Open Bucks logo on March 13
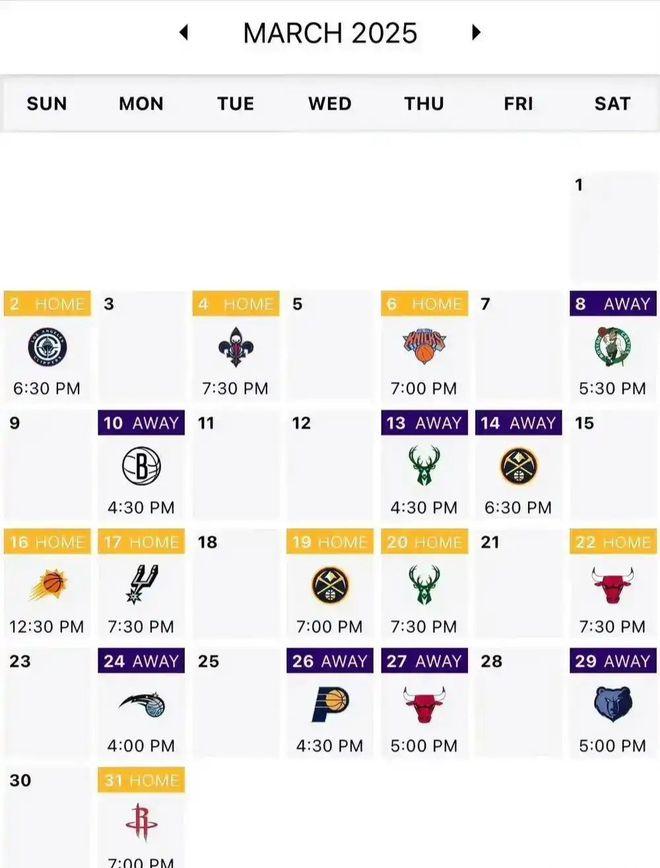 point(424,466)
